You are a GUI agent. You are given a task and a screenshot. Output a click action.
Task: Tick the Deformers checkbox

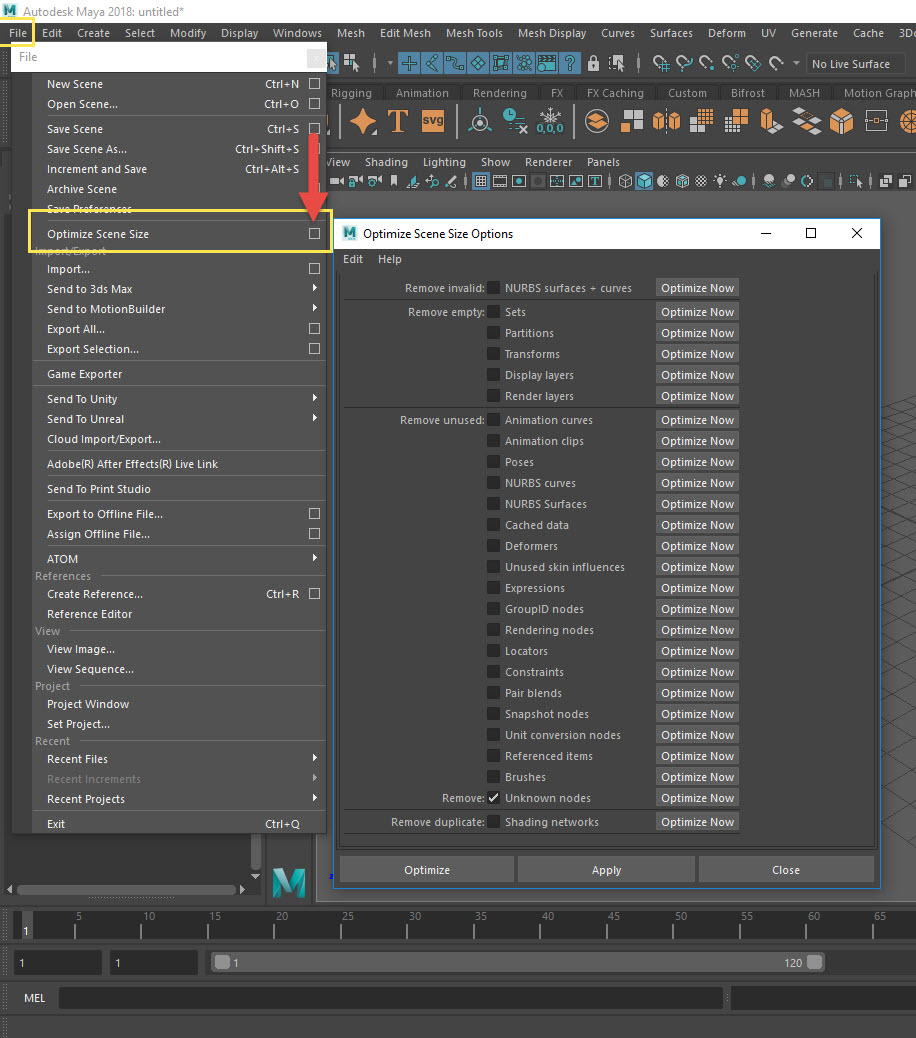click(494, 546)
